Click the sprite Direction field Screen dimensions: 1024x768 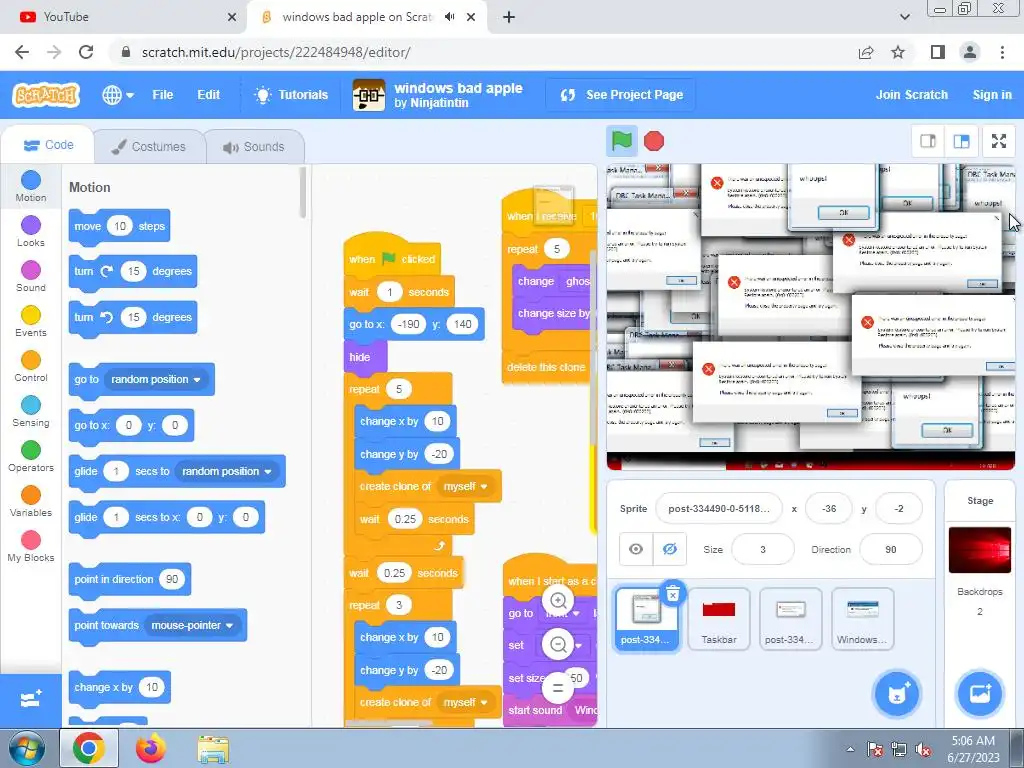pyautogui.click(x=891, y=549)
